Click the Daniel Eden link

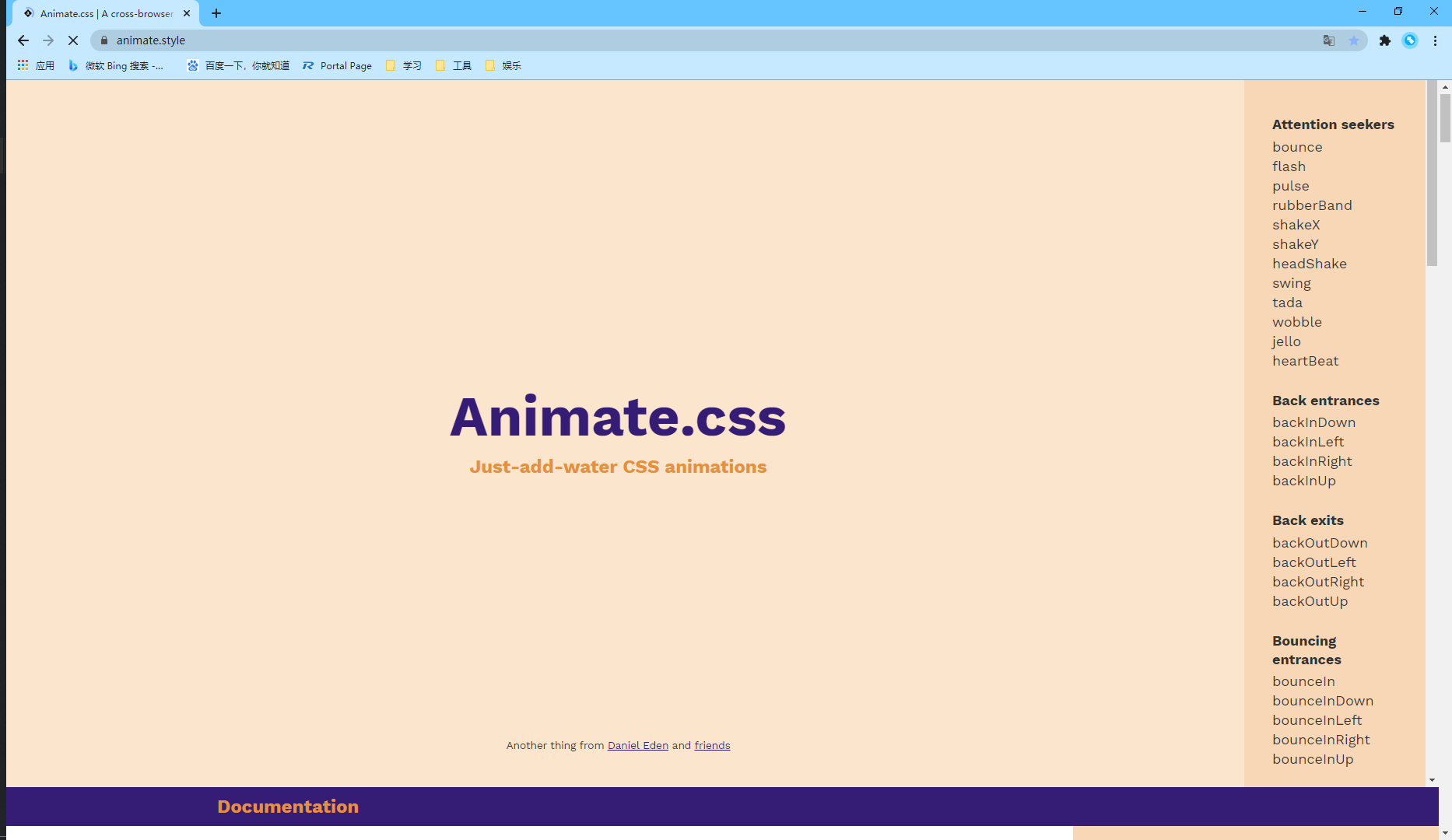tap(638, 745)
